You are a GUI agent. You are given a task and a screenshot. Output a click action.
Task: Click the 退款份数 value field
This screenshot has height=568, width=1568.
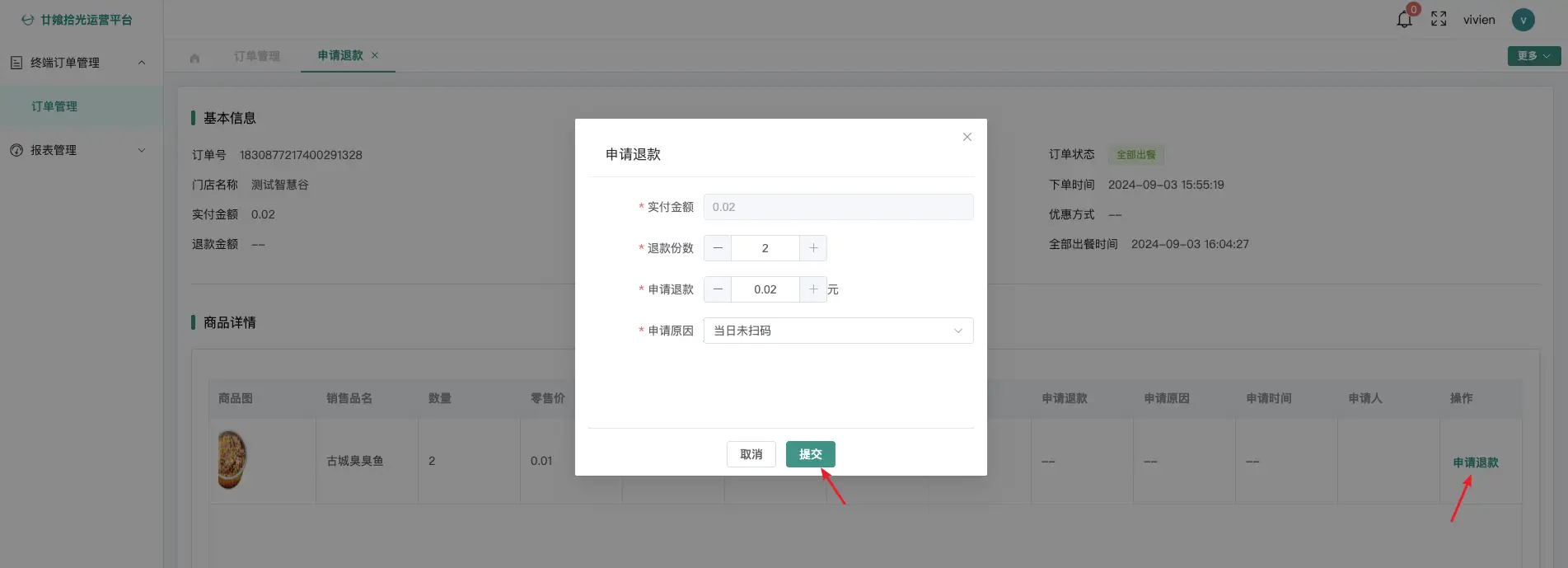click(x=765, y=248)
